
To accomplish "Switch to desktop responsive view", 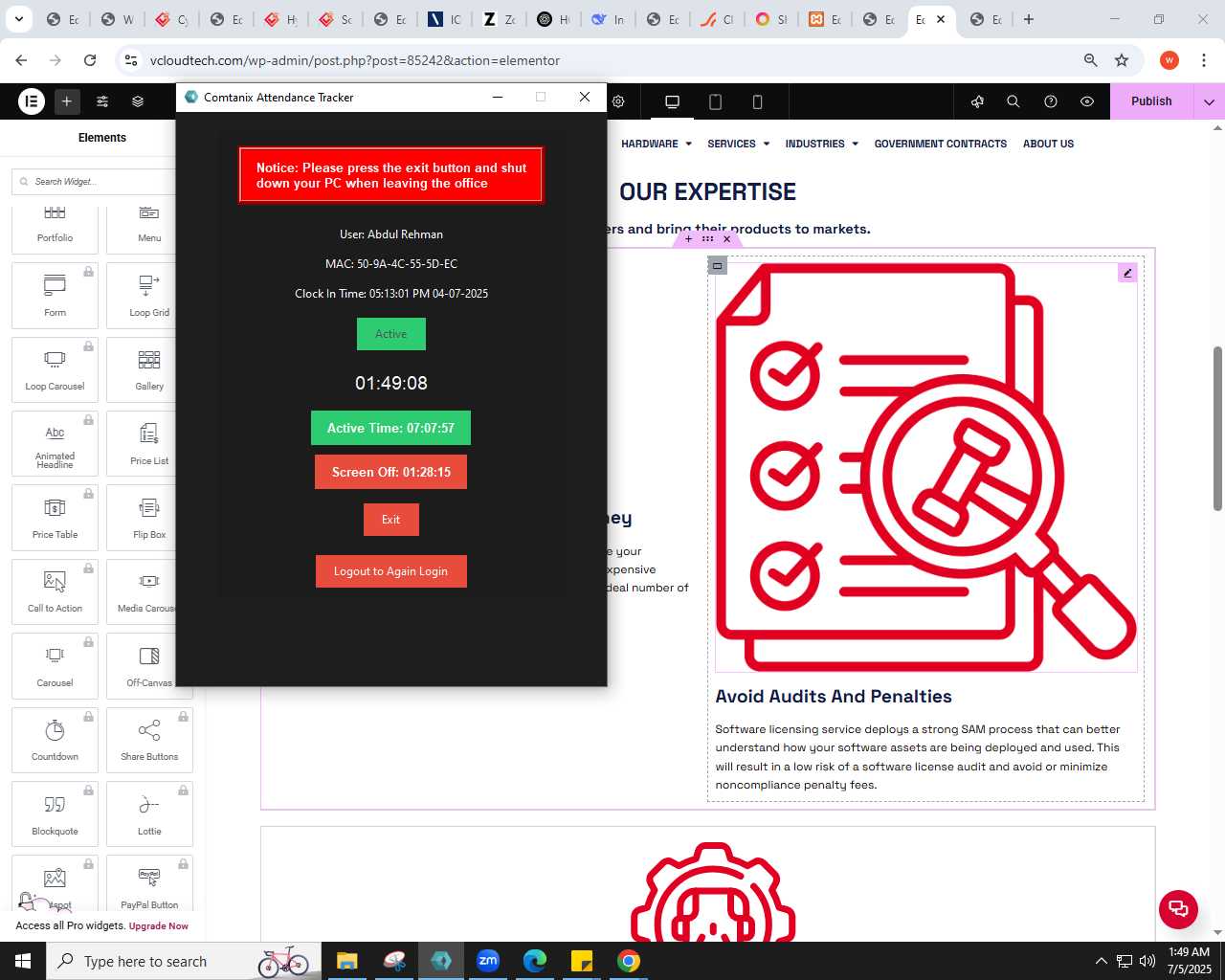I will tap(672, 101).
